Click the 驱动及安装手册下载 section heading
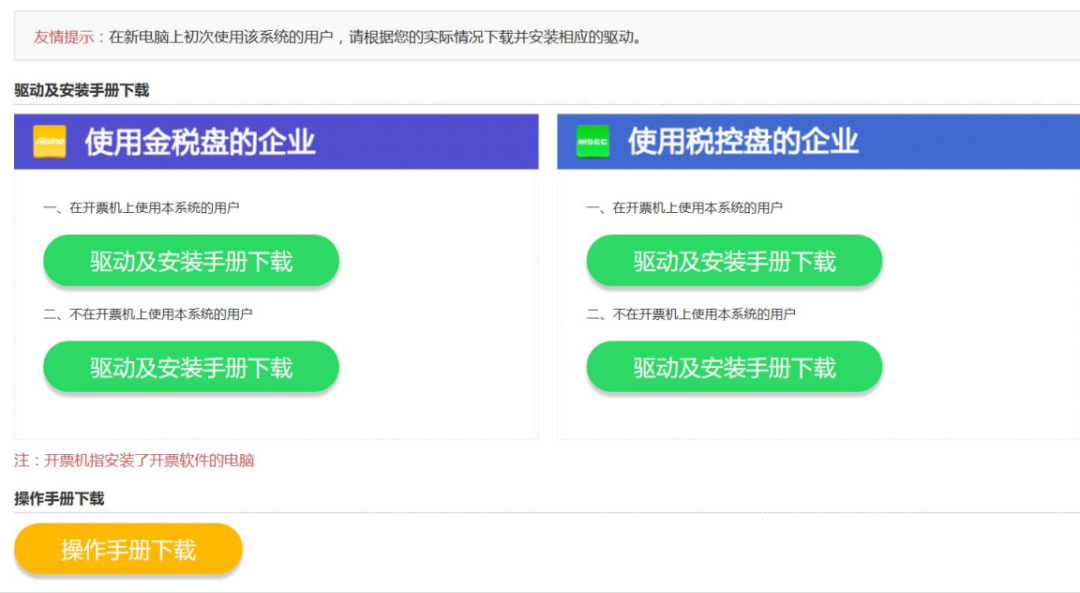This screenshot has height=593, width=1080. [81, 90]
